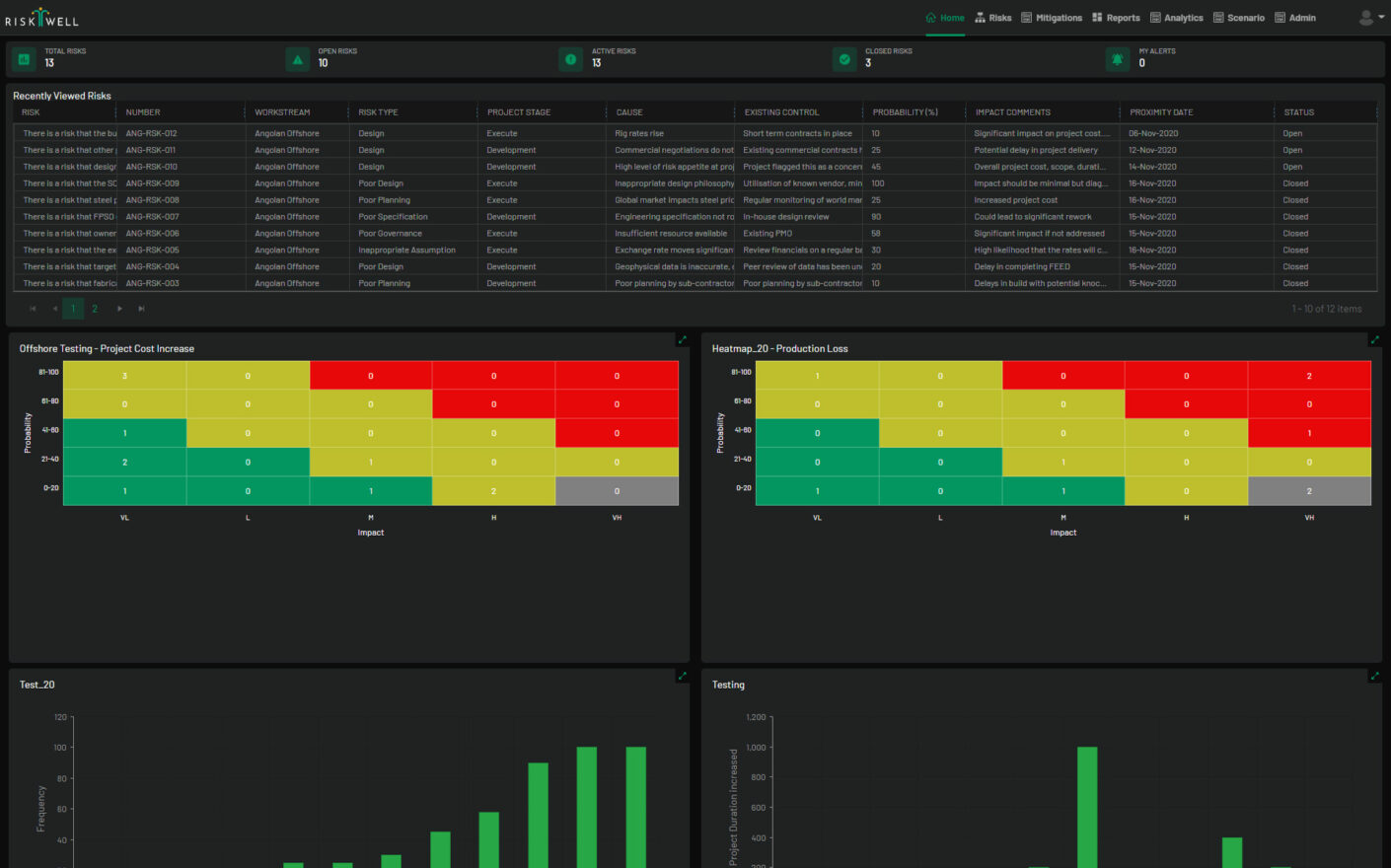Click the RiskWell logo
This screenshot has width=1391, height=868.
click(x=41, y=18)
